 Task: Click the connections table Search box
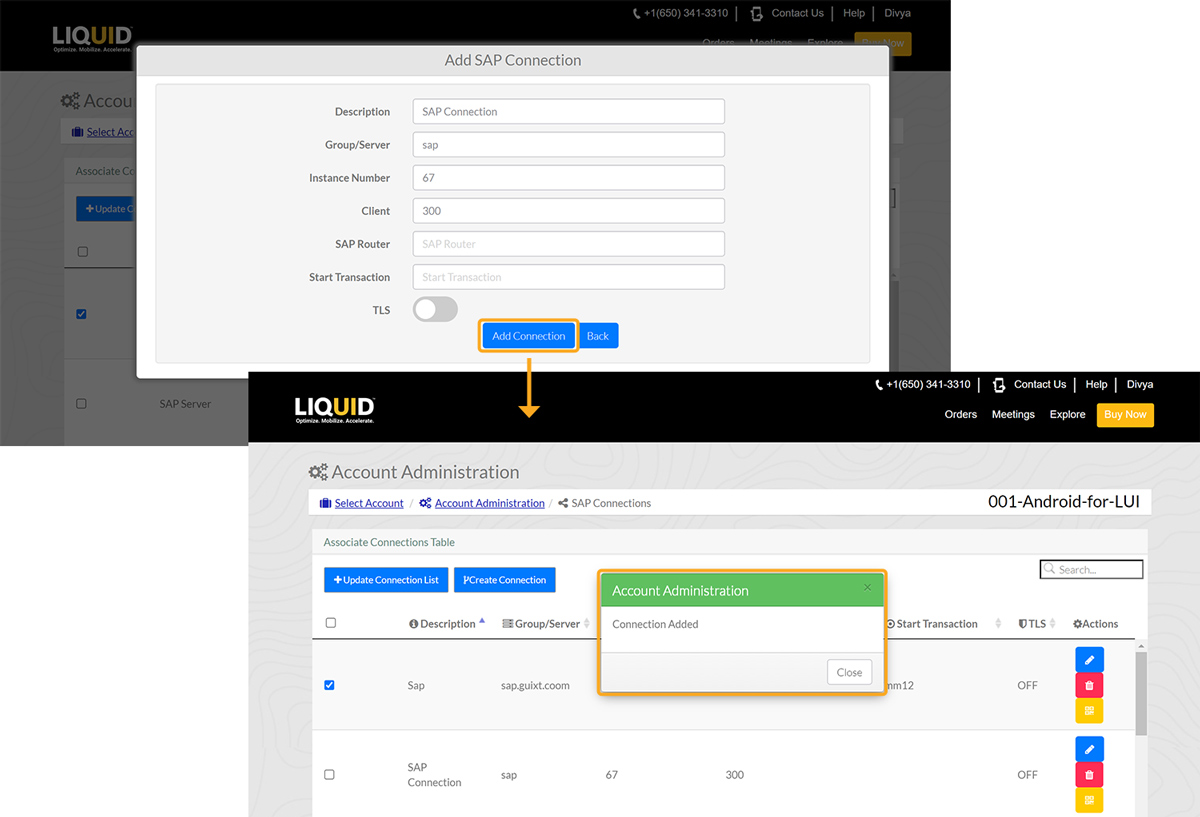[1091, 569]
